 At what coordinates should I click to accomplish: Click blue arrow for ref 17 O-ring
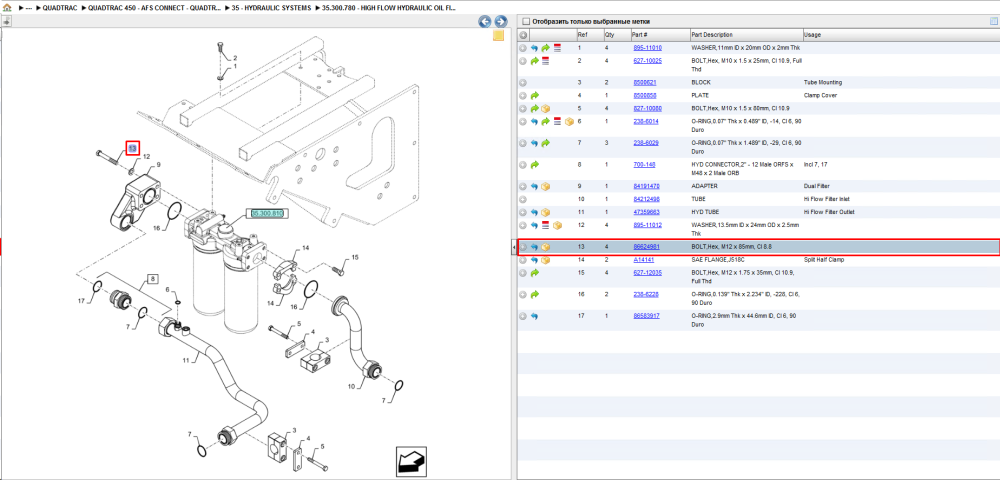tap(534, 316)
